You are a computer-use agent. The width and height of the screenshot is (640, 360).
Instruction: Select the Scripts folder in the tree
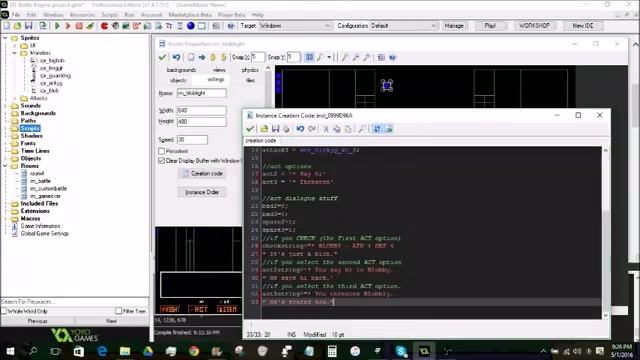(x=30, y=128)
